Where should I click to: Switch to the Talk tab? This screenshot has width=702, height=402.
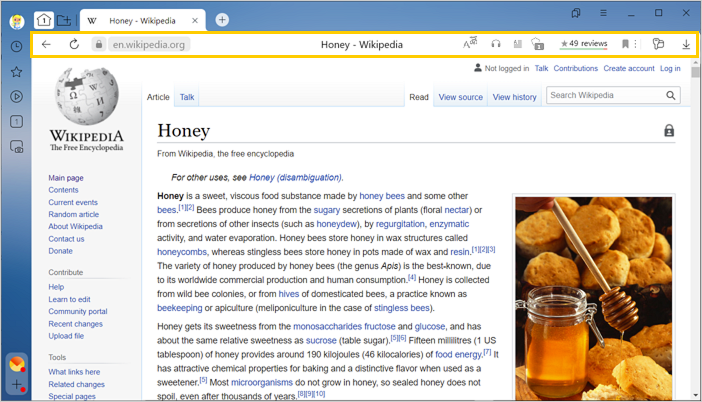187,97
